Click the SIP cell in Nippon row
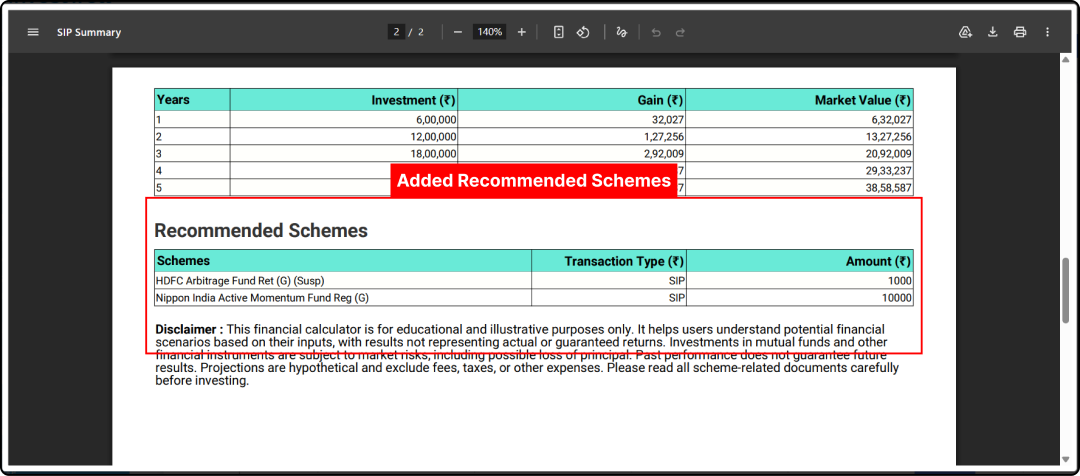 (609, 298)
